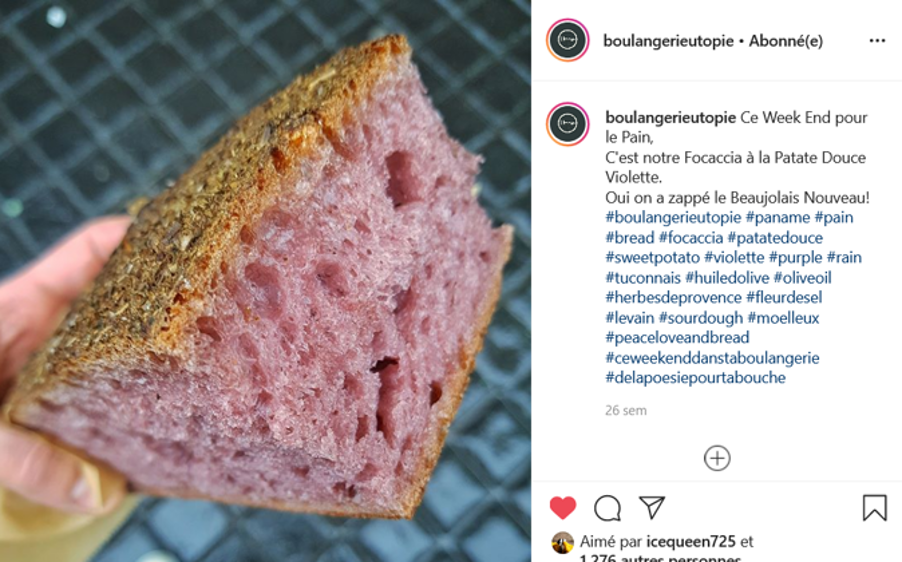The height and width of the screenshot is (562, 902).
Task: Save post with the bookmark icon
Action: tap(874, 508)
